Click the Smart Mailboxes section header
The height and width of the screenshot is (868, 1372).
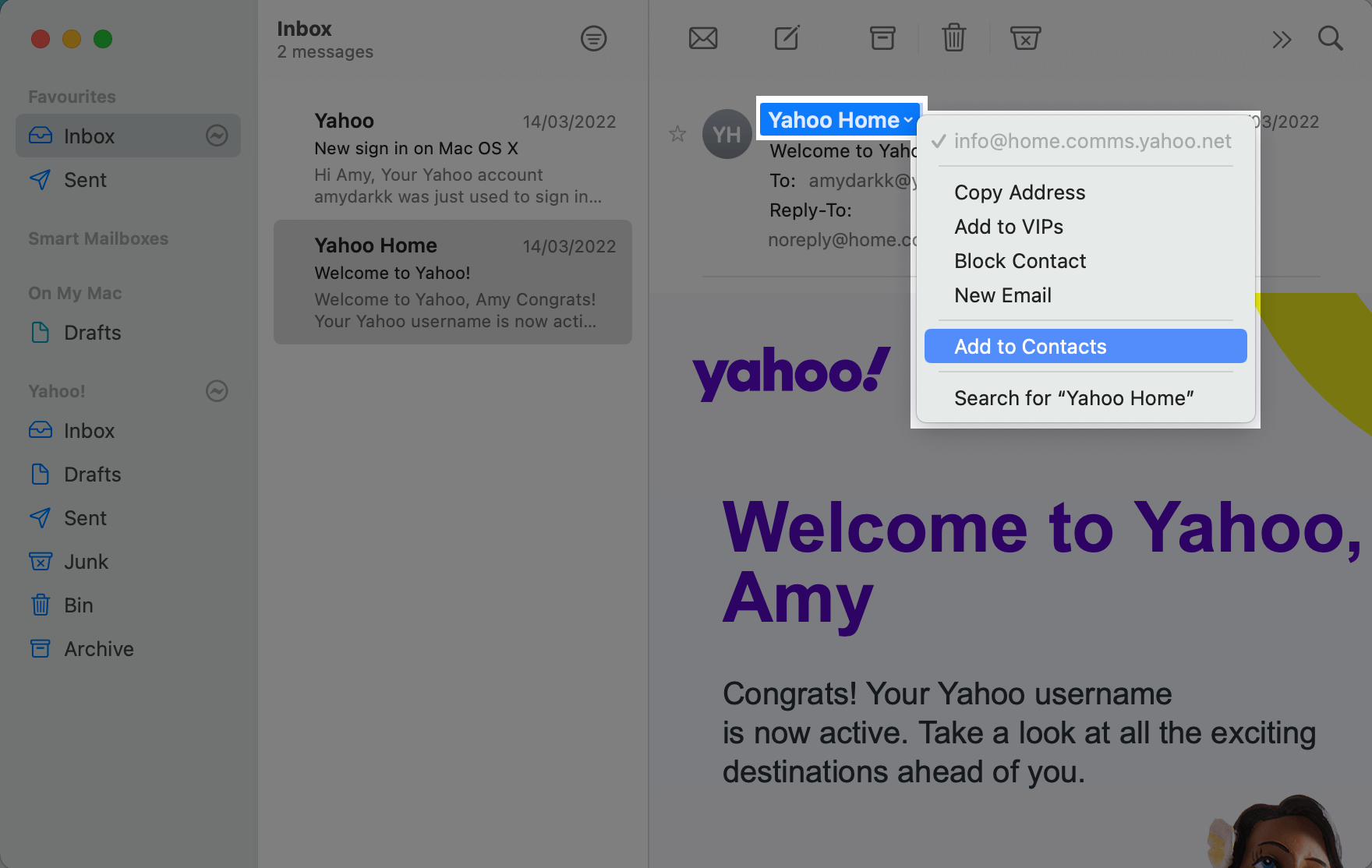click(98, 238)
